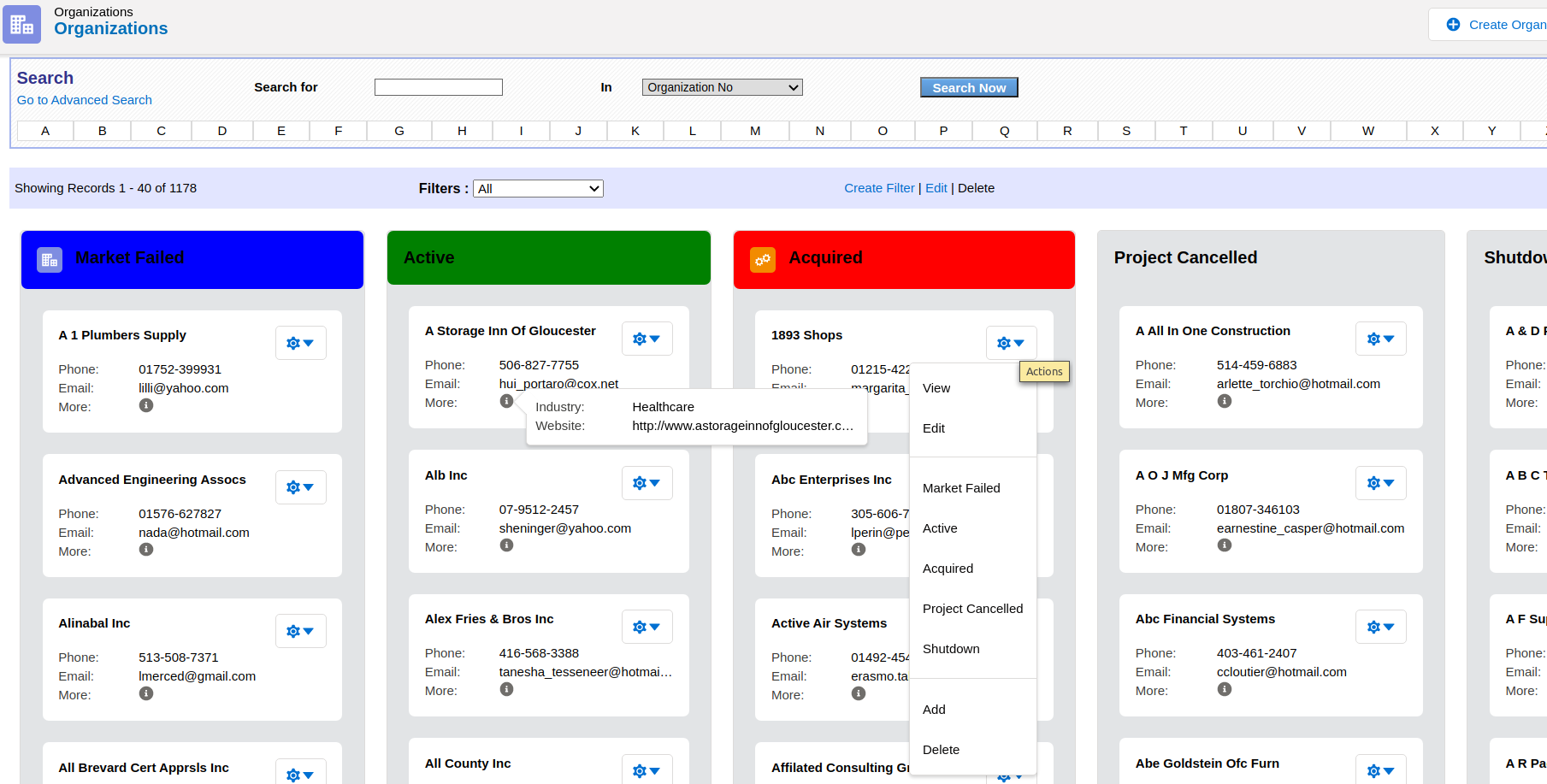Open more info icon for A All In One Construction

1225,401
